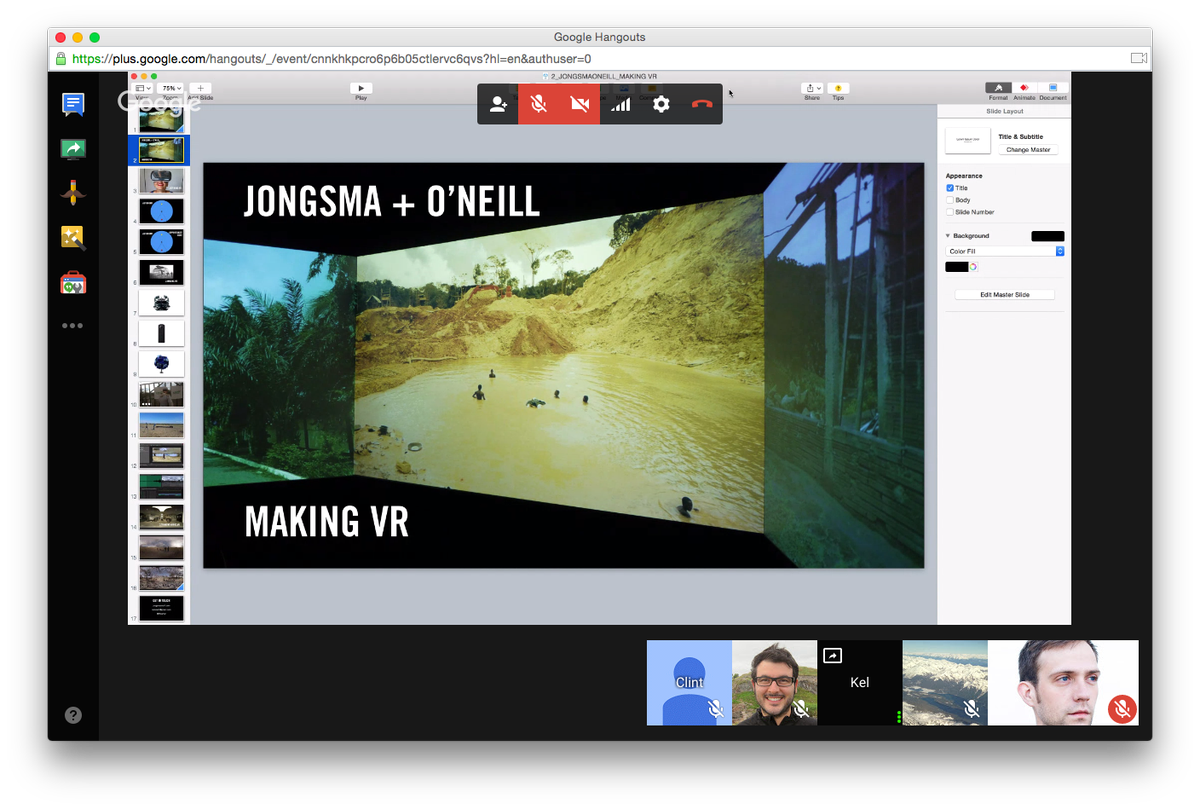The width and height of the screenshot is (1200, 809).
Task: Open the 75% zoom dropdown
Action: tap(170, 88)
